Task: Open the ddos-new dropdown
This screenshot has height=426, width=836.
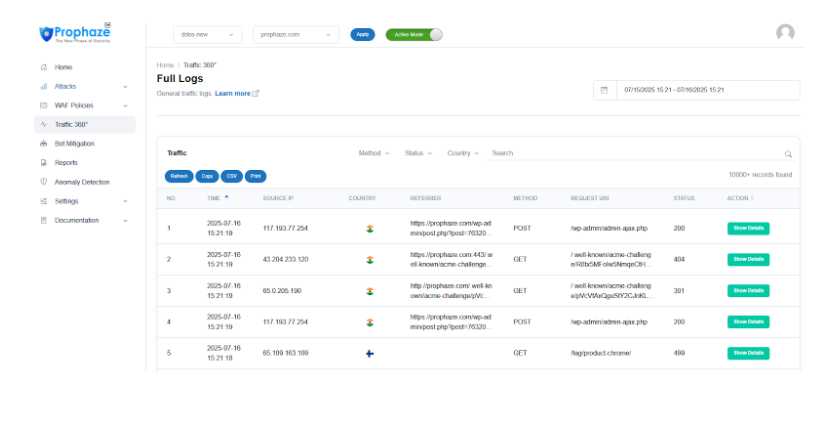Action: click(x=207, y=34)
